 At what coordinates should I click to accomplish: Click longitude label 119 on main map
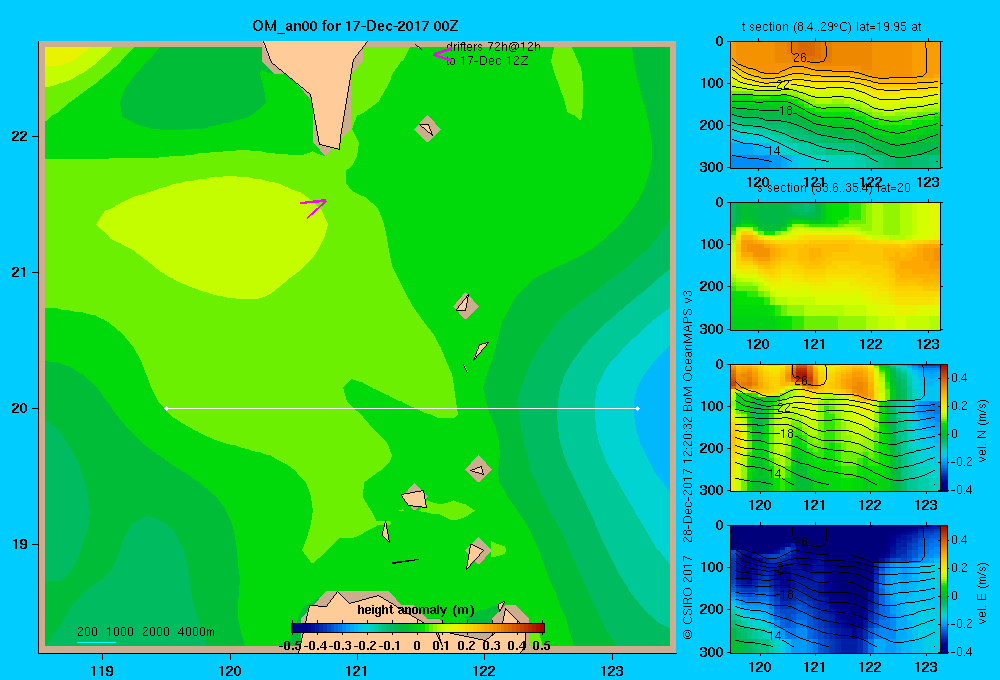pos(102,670)
